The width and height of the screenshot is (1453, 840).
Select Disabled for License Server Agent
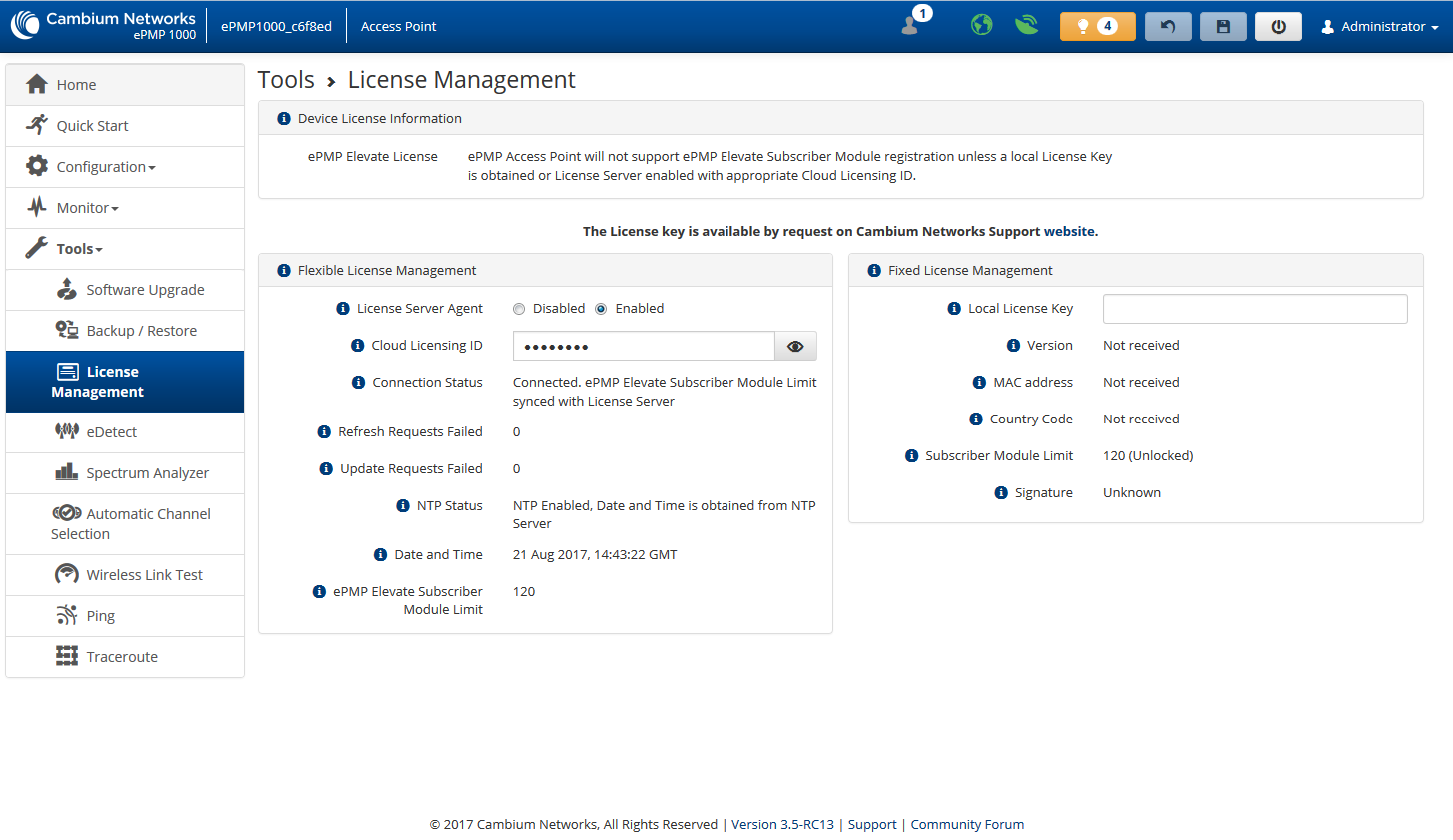[x=519, y=309]
